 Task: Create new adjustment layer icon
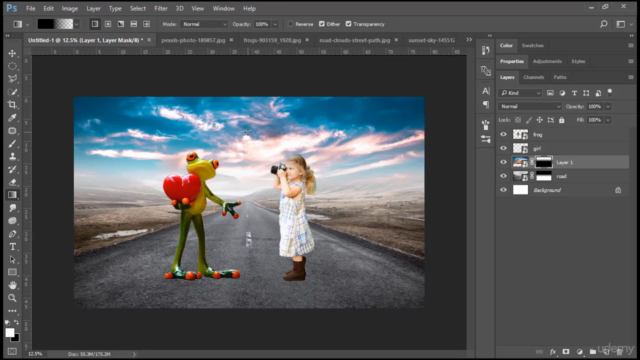(579, 351)
